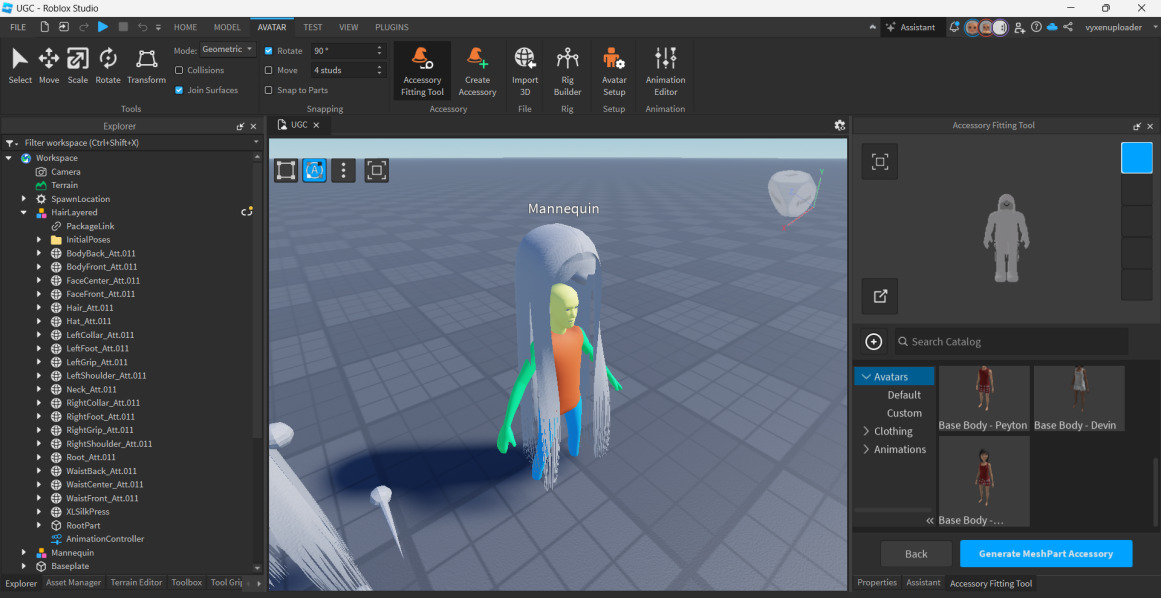Switch to the HOME ribbon tab
Screen dimensions: 1161x598
[x=185, y=27]
